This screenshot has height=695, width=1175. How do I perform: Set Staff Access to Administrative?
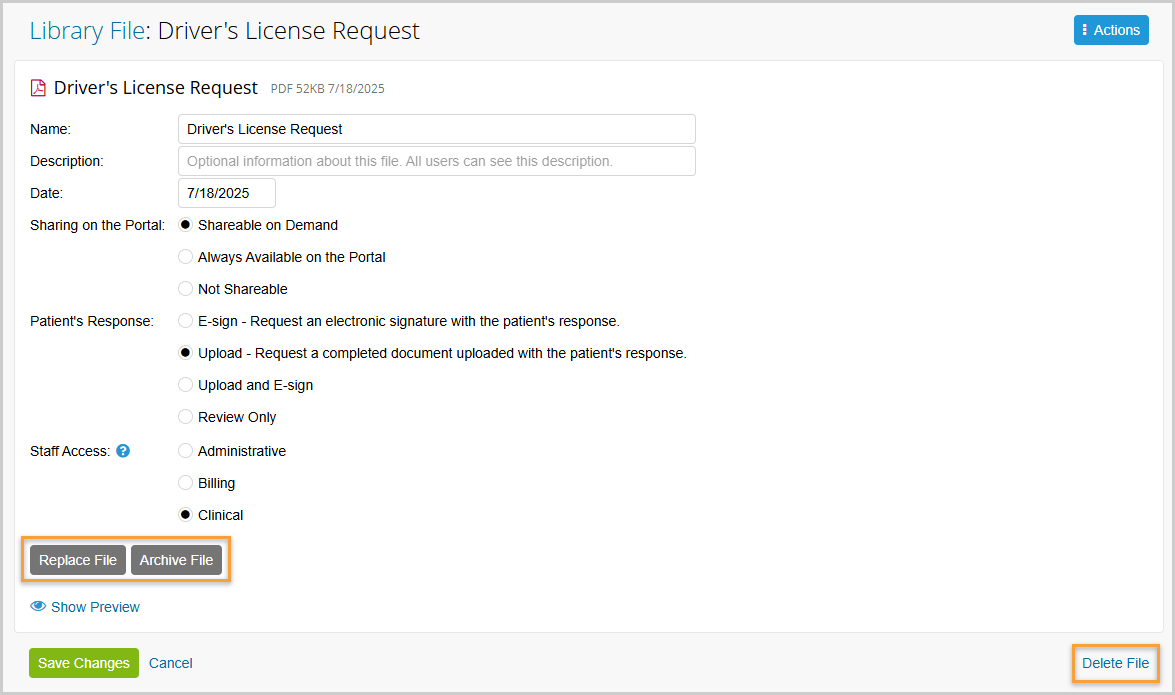tap(185, 451)
